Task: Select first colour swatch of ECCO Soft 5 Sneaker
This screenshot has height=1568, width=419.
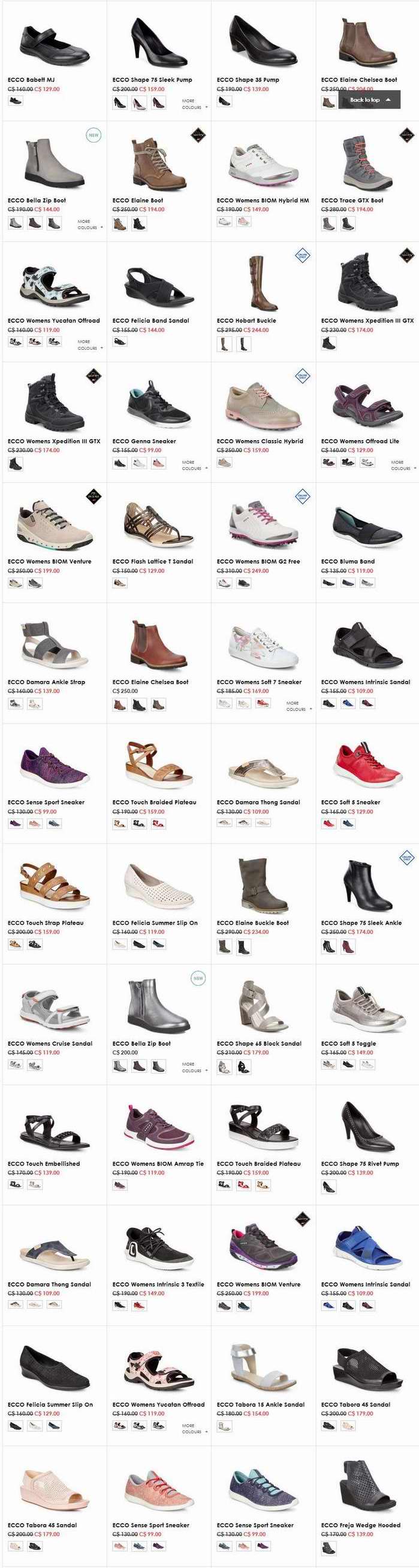Action: click(329, 824)
